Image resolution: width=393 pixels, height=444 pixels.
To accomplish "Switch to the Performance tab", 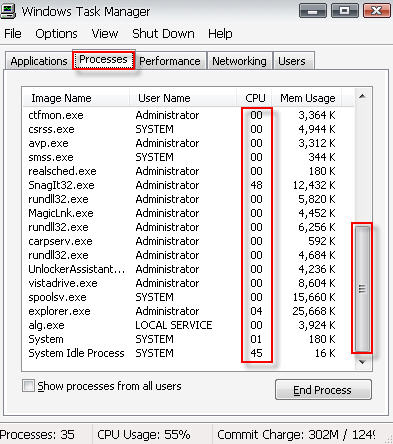I will 170,61.
